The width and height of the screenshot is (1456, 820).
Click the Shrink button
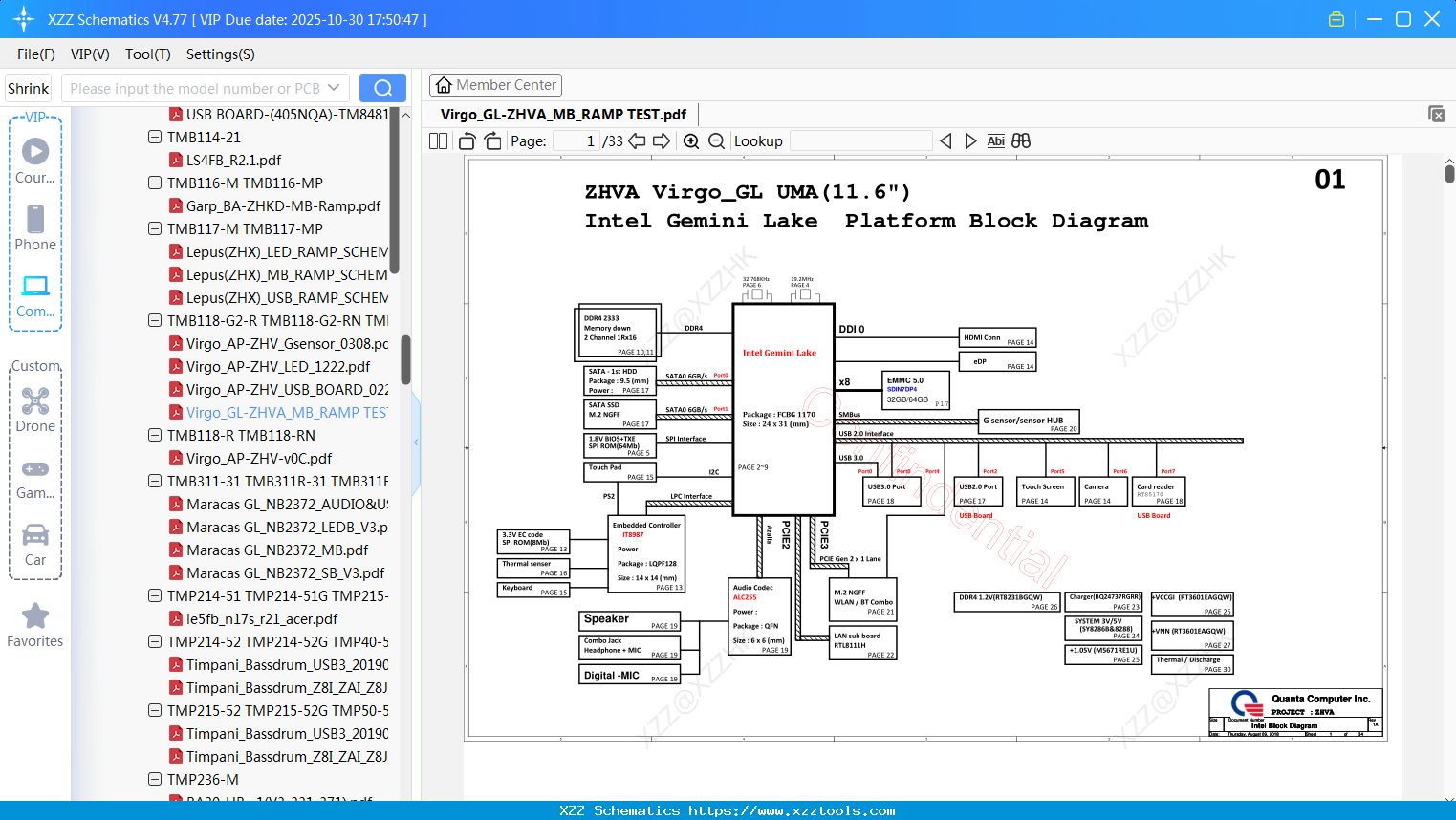[x=29, y=88]
